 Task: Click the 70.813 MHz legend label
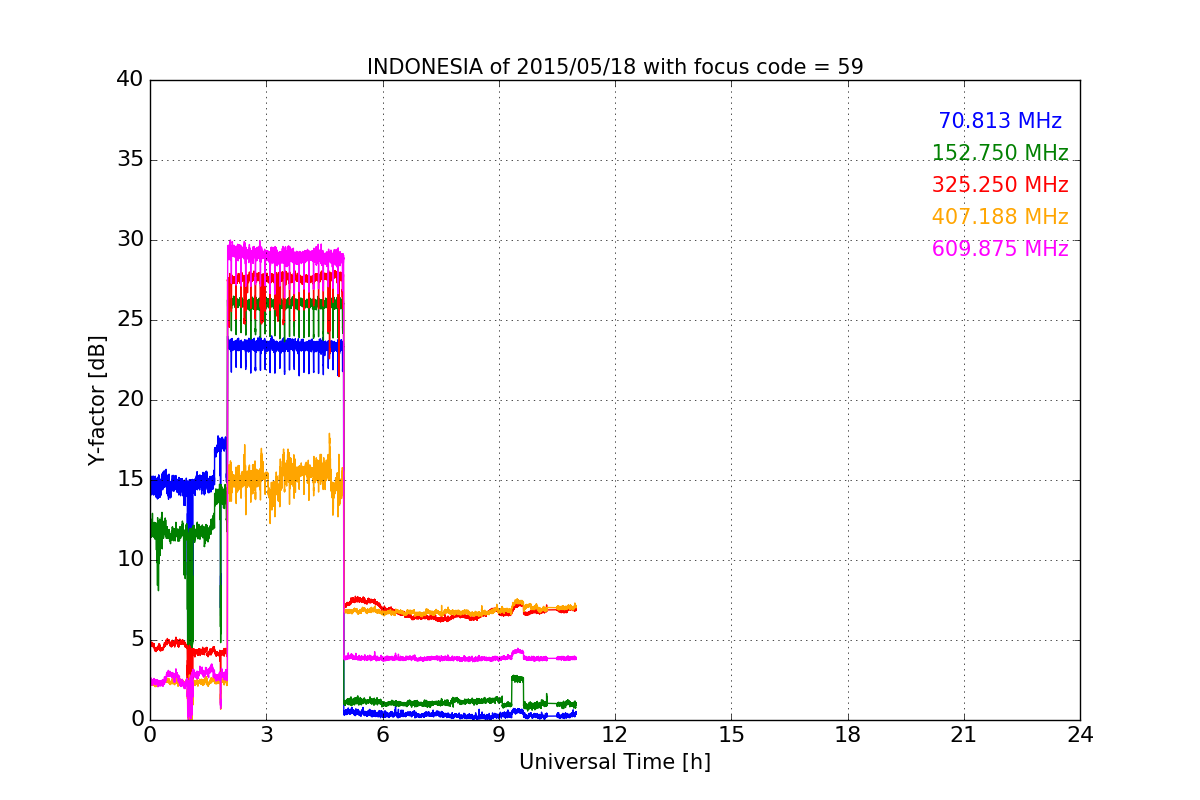1000,121
